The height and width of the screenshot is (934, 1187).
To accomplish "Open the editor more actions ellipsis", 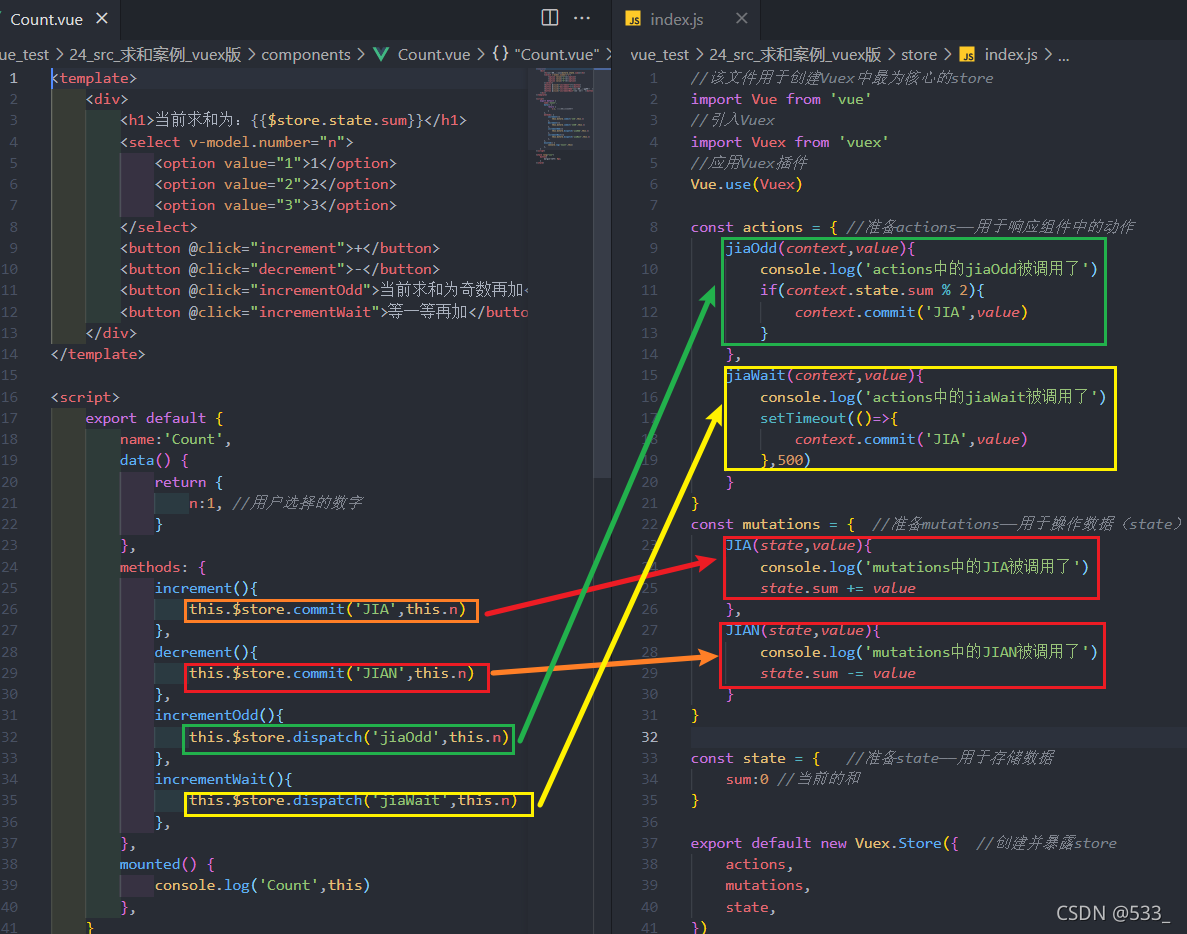I will (581, 17).
